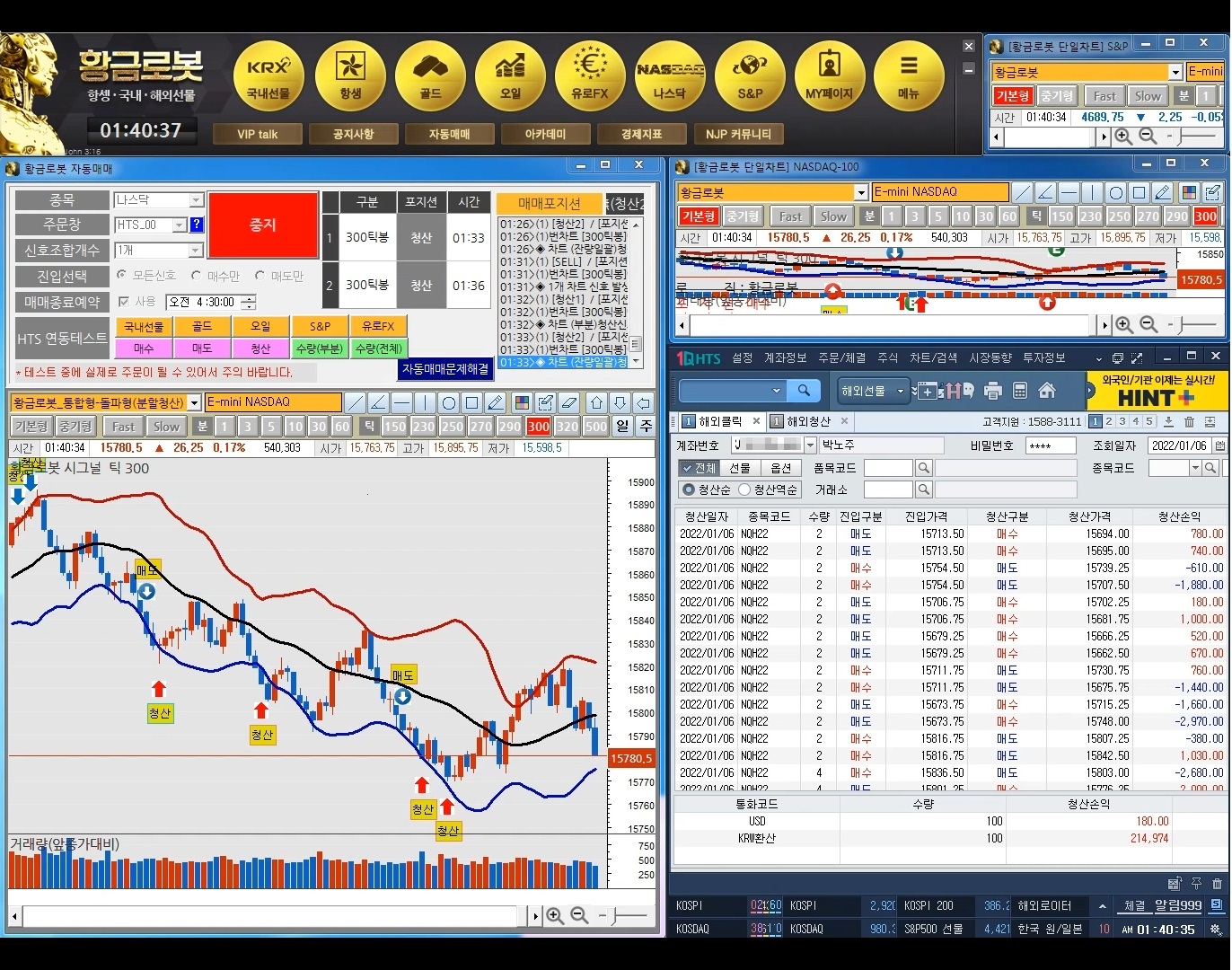Click the eraser tool in main chart toolbar
Screen dimensions: 1232x970
[x=568, y=402]
